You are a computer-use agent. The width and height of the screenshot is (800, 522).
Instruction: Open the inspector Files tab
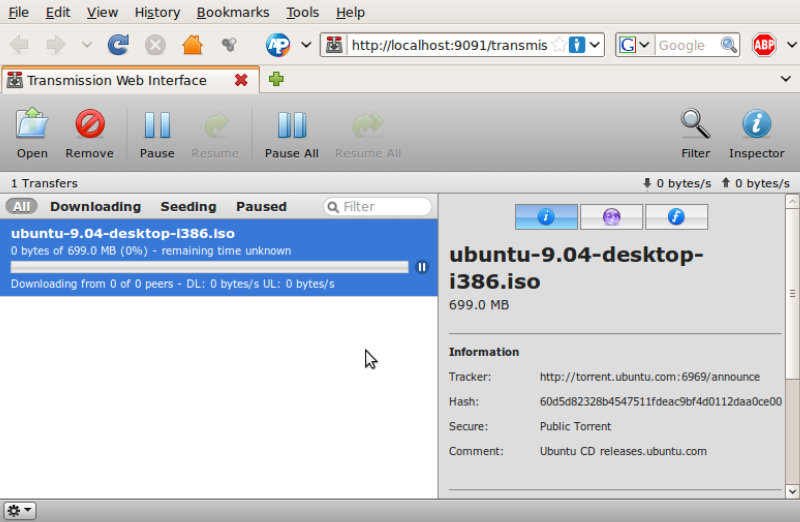[x=677, y=217]
